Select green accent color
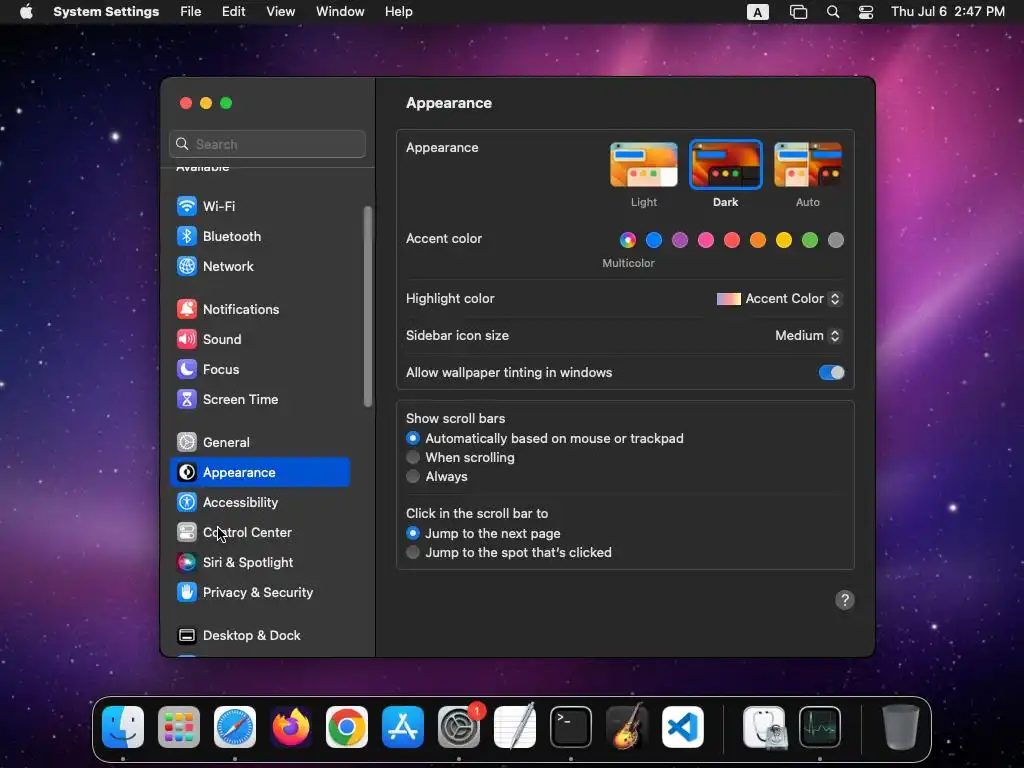The height and width of the screenshot is (768, 1024). click(x=810, y=240)
